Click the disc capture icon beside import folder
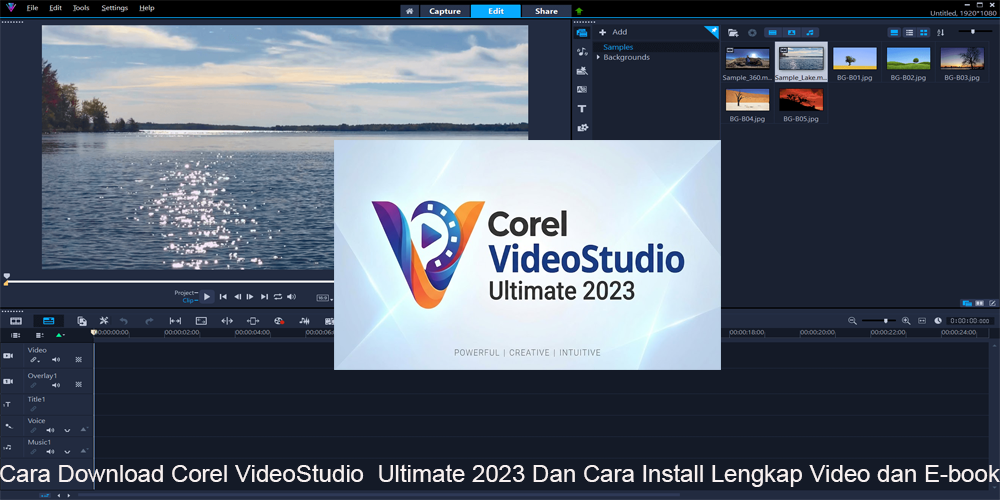Screen dimensions: 1000x500 point(752,33)
